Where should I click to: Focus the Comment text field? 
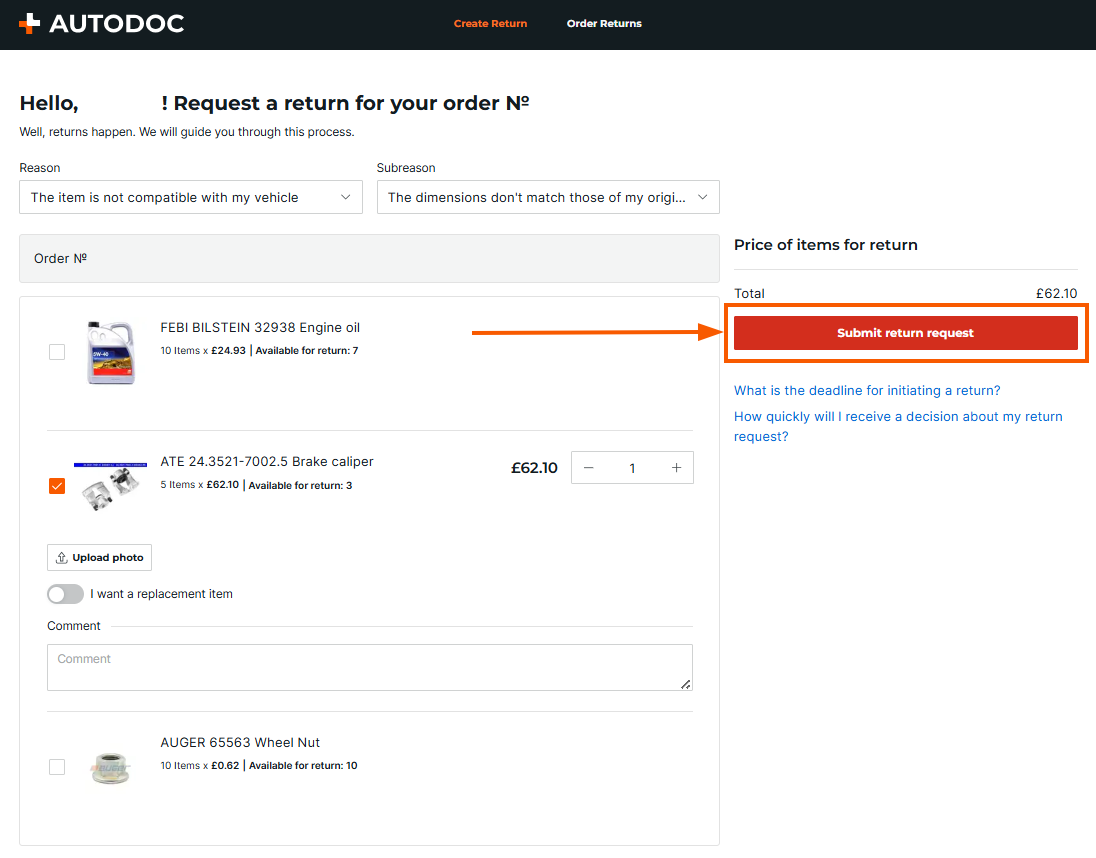(369, 667)
